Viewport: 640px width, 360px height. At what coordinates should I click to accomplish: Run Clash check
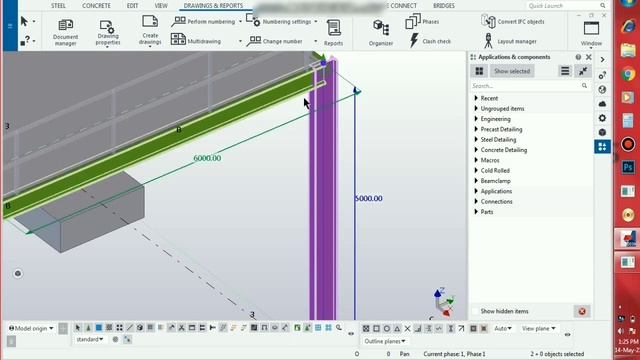(x=430, y=41)
